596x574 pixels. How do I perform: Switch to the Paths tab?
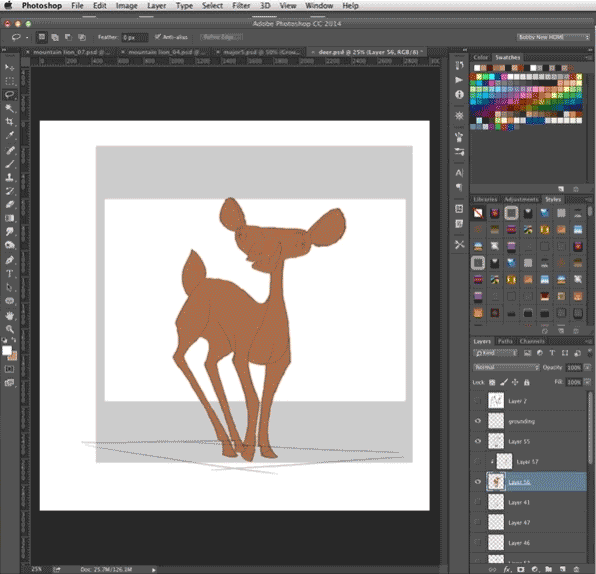[505, 341]
